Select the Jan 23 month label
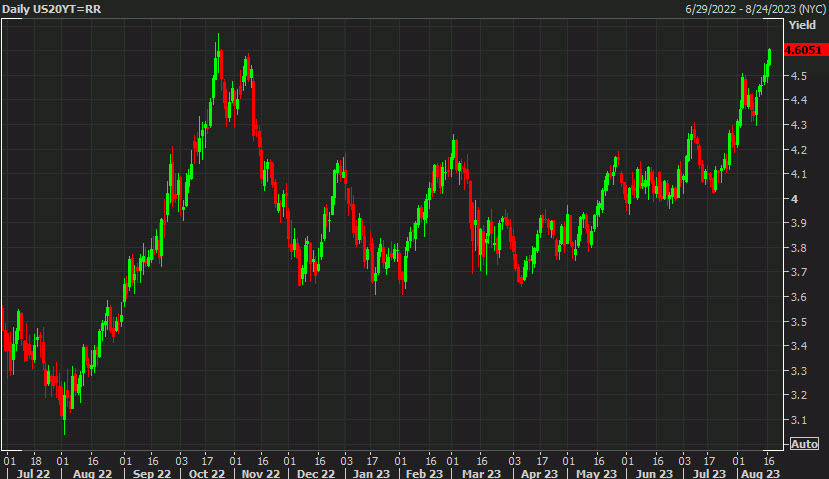Image resolution: width=829 pixels, height=479 pixels. click(371, 473)
